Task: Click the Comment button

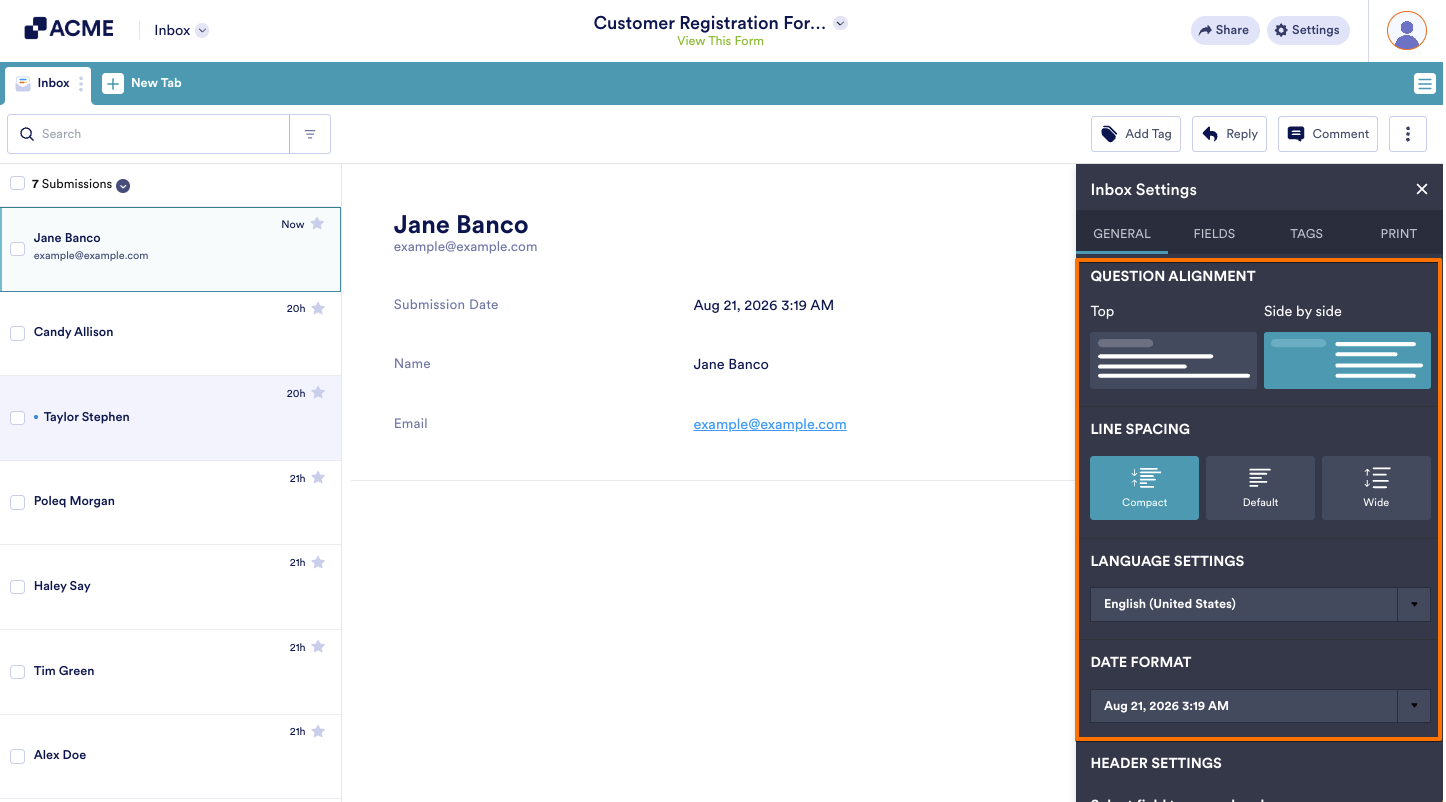Action: pyautogui.click(x=1327, y=134)
